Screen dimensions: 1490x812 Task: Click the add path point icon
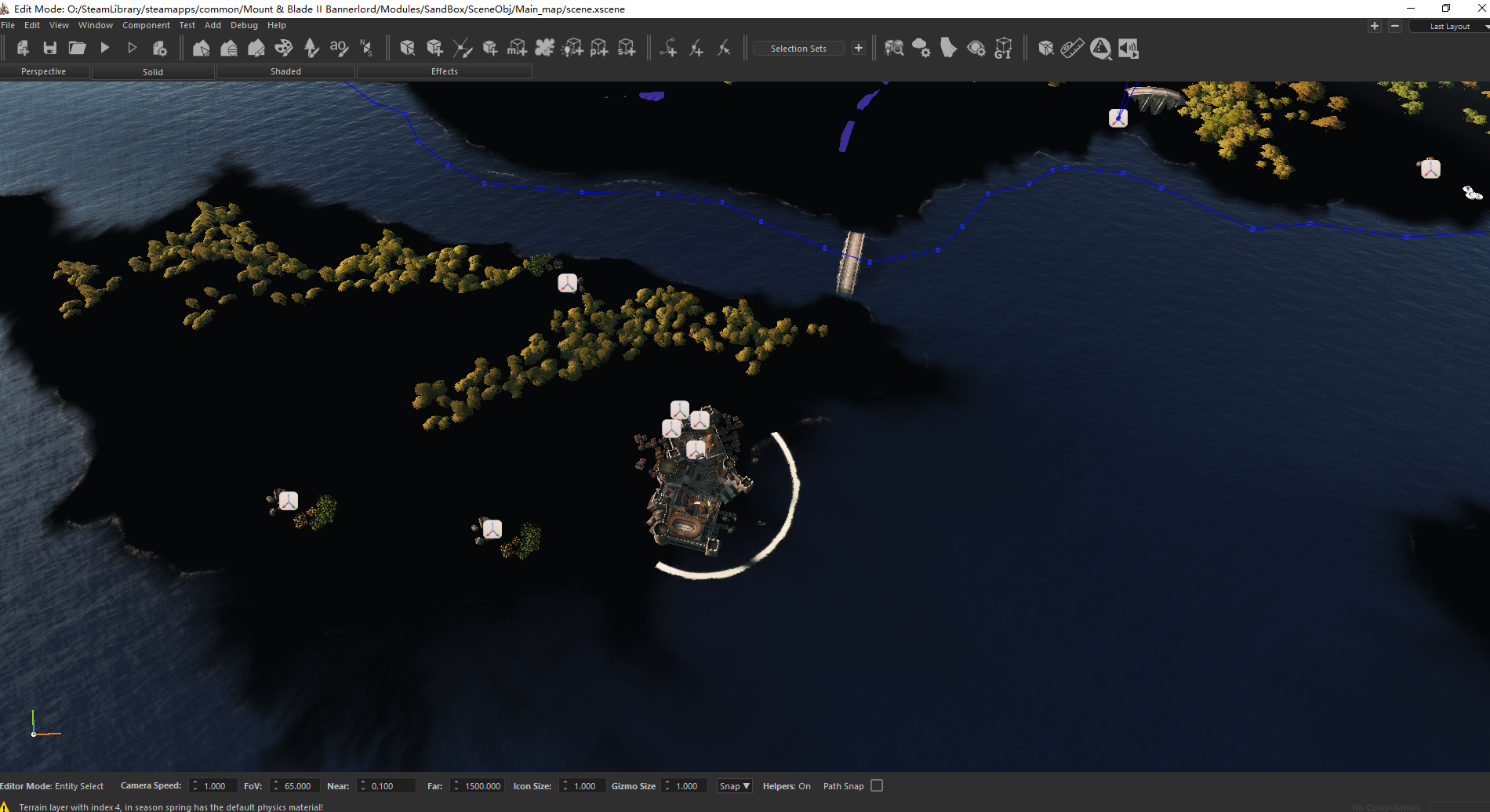point(669,48)
